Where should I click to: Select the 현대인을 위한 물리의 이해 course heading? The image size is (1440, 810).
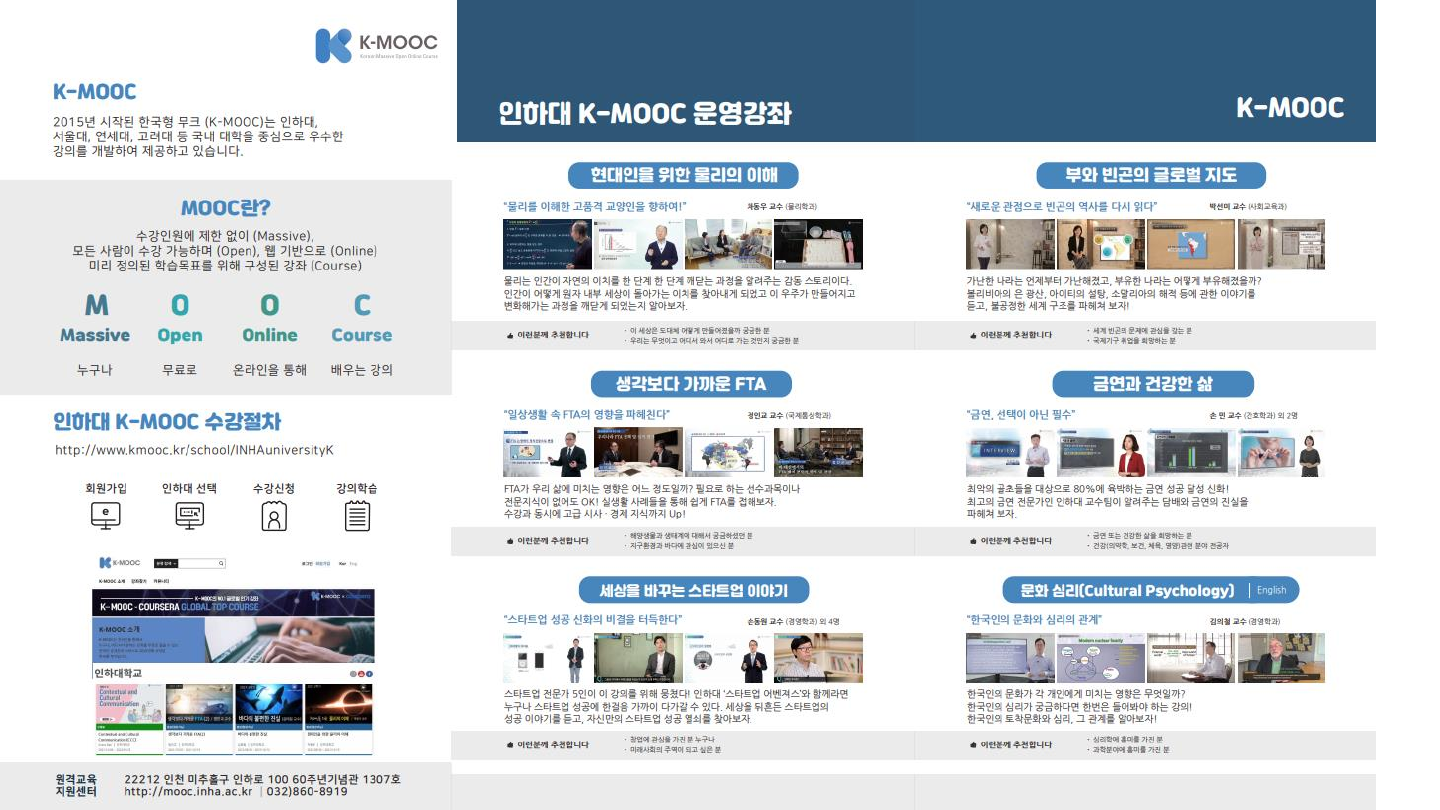(681, 175)
